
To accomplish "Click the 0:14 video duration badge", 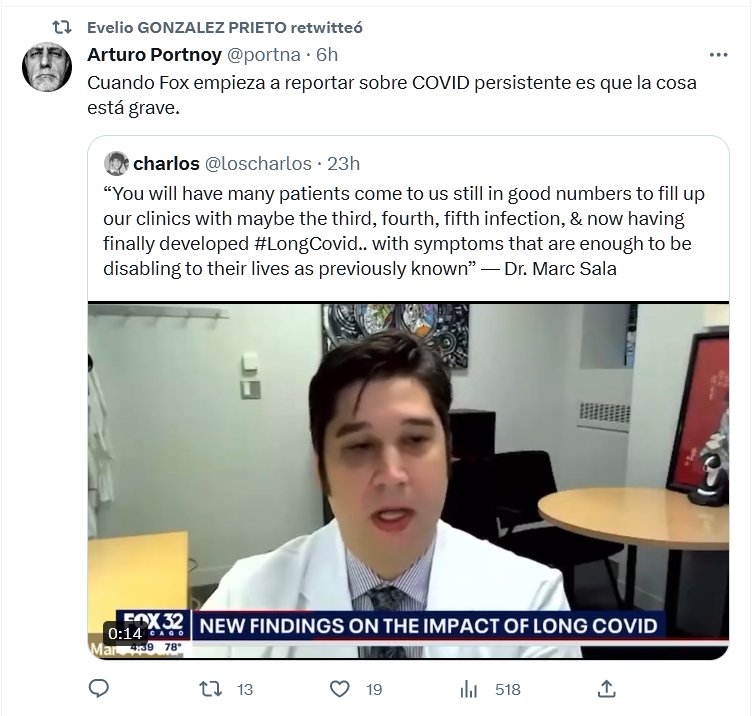I will pyautogui.click(x=125, y=633).
